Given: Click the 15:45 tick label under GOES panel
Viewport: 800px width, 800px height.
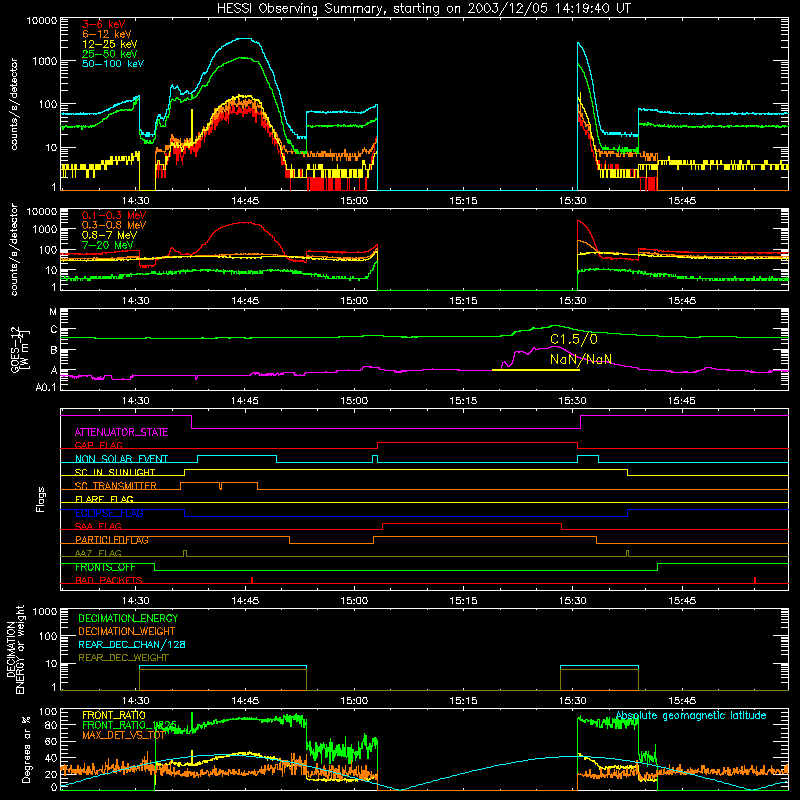Looking at the screenshot, I should [x=682, y=401].
